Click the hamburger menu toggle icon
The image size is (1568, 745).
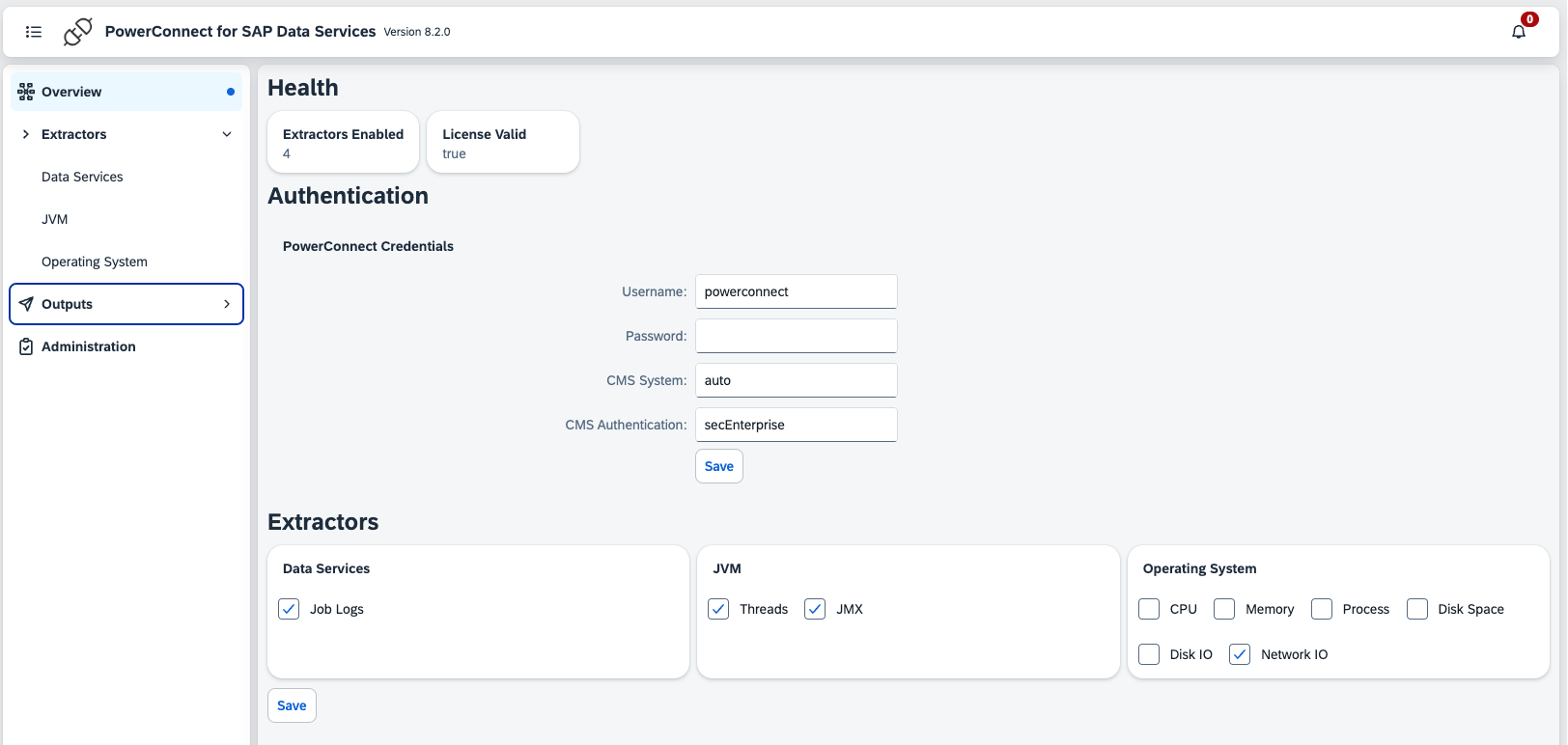coord(34,32)
